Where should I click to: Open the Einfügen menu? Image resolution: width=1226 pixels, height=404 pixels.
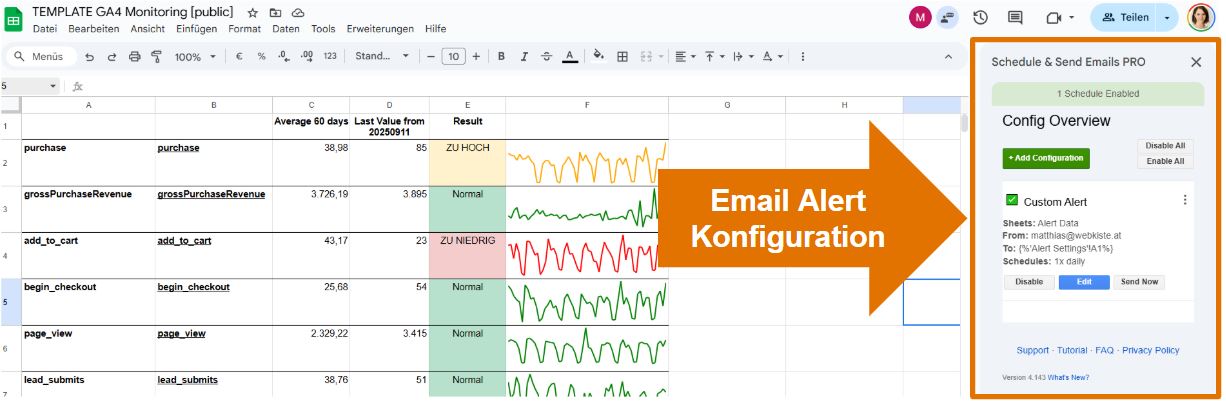point(196,29)
